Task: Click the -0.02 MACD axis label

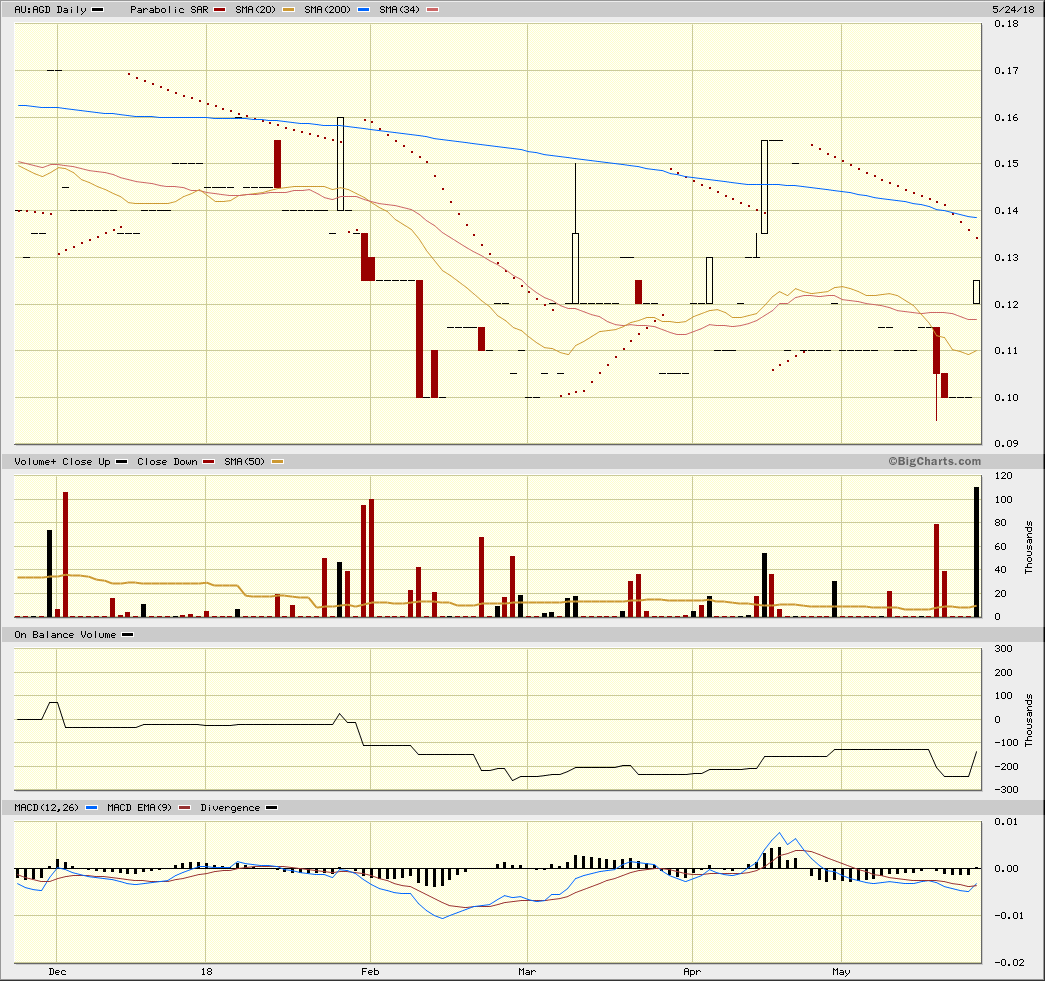Action: [x=1008, y=962]
